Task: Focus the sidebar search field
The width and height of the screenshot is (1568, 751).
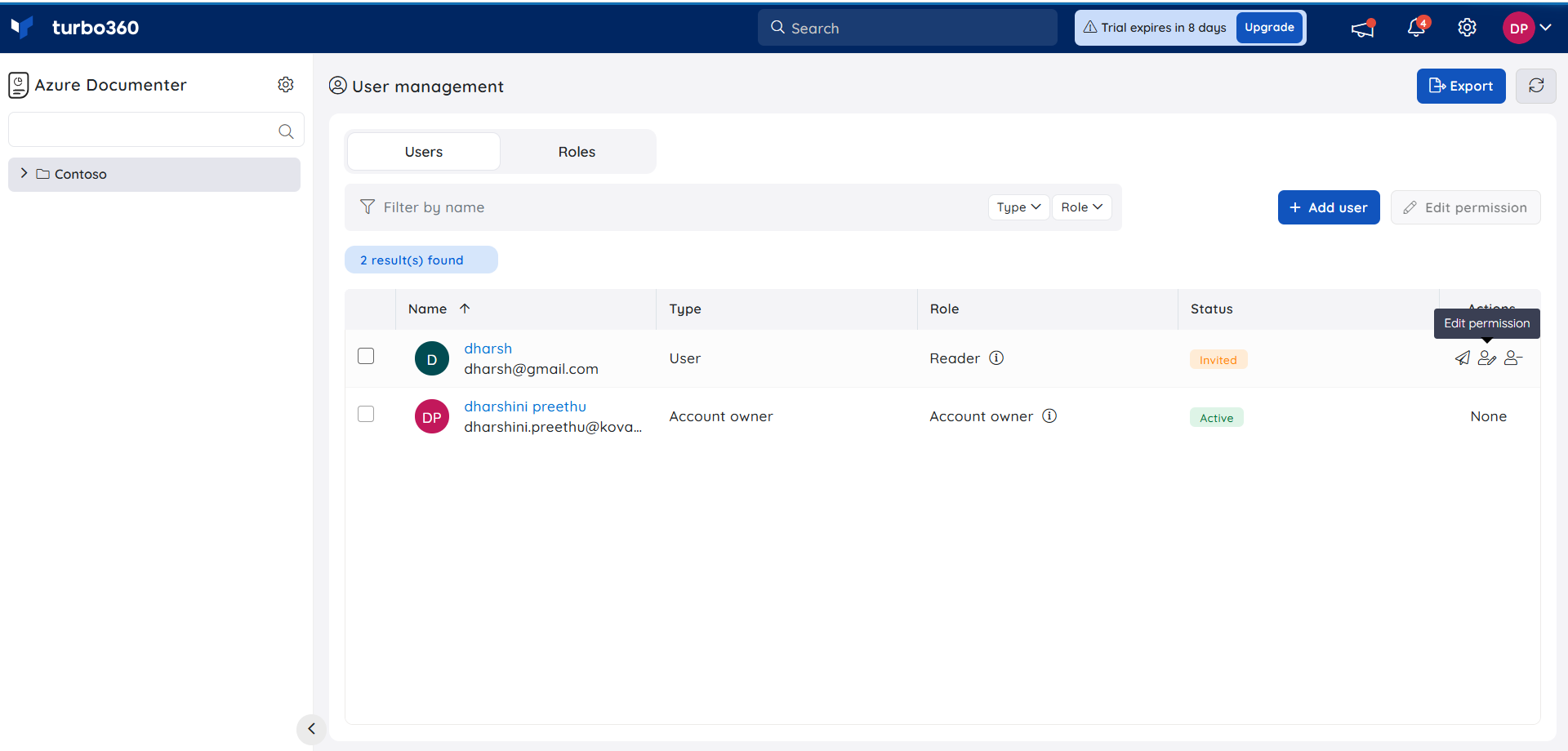Action: coord(156,130)
